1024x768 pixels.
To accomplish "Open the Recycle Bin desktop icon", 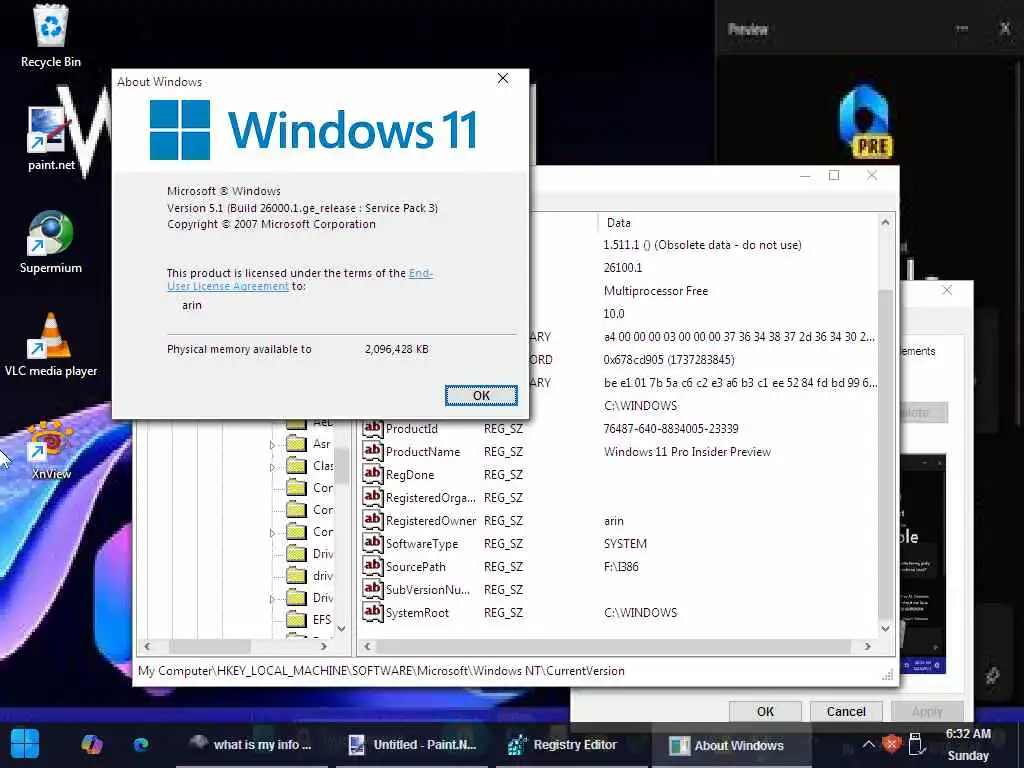I will coord(50,35).
